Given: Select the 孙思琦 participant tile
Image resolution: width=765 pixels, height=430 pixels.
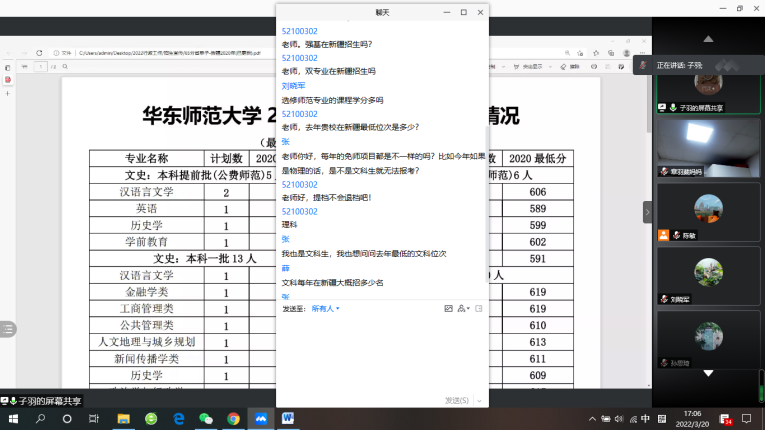Looking at the screenshot, I should [x=708, y=339].
